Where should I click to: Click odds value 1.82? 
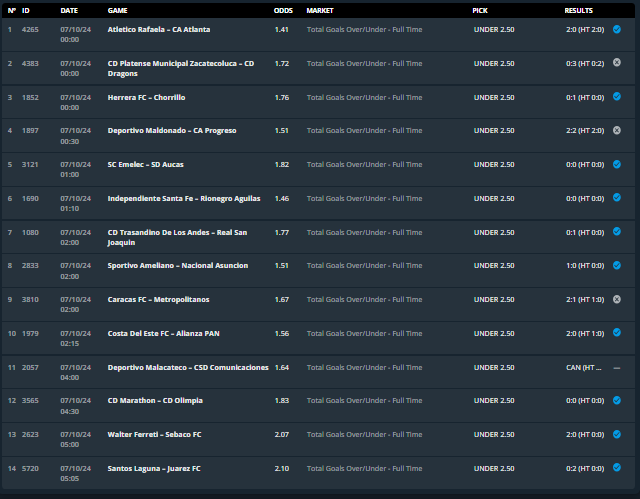282,164
